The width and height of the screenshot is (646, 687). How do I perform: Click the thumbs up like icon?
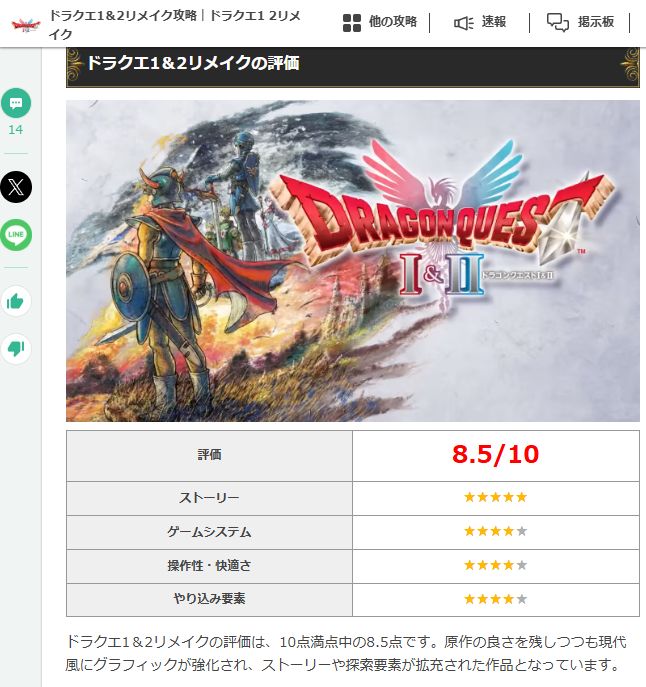(16, 301)
